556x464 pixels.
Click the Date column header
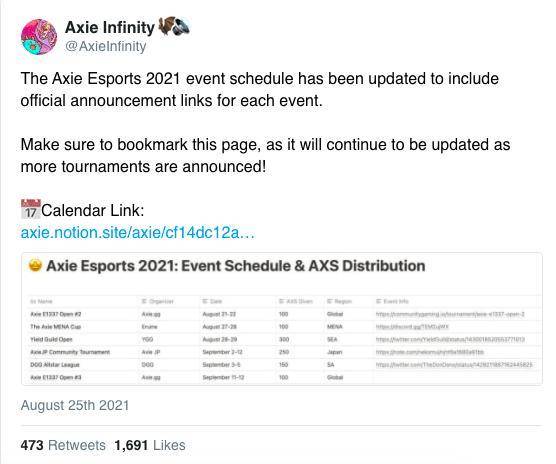(212, 301)
